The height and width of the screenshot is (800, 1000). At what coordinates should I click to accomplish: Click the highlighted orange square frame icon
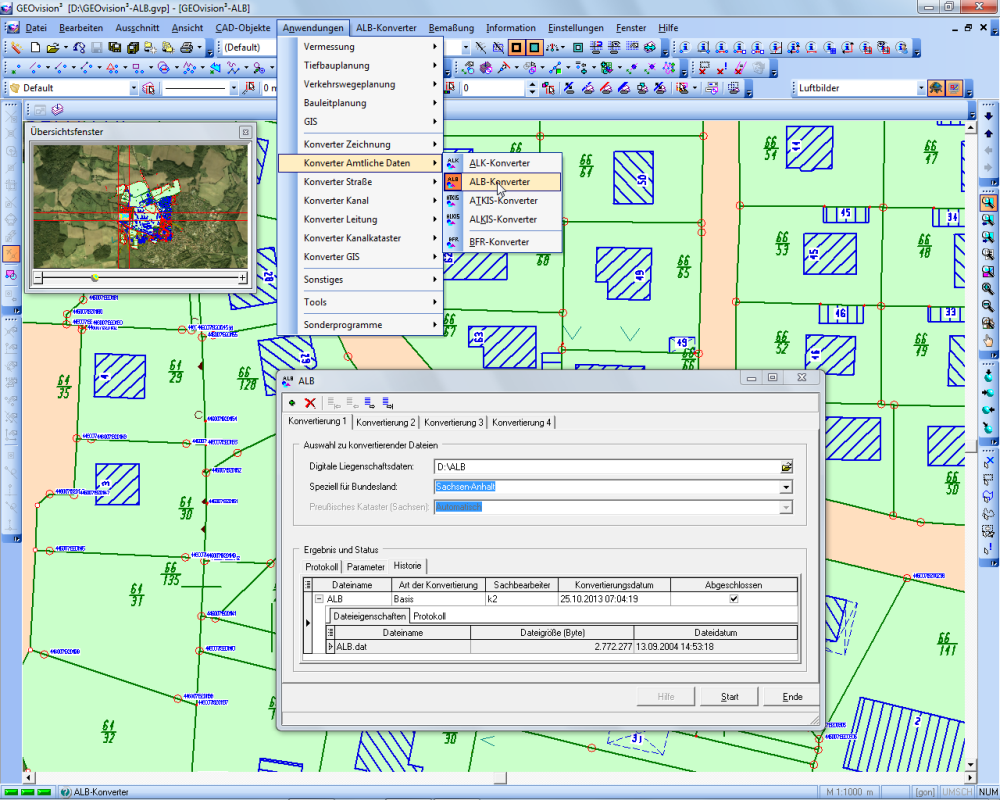(x=516, y=47)
